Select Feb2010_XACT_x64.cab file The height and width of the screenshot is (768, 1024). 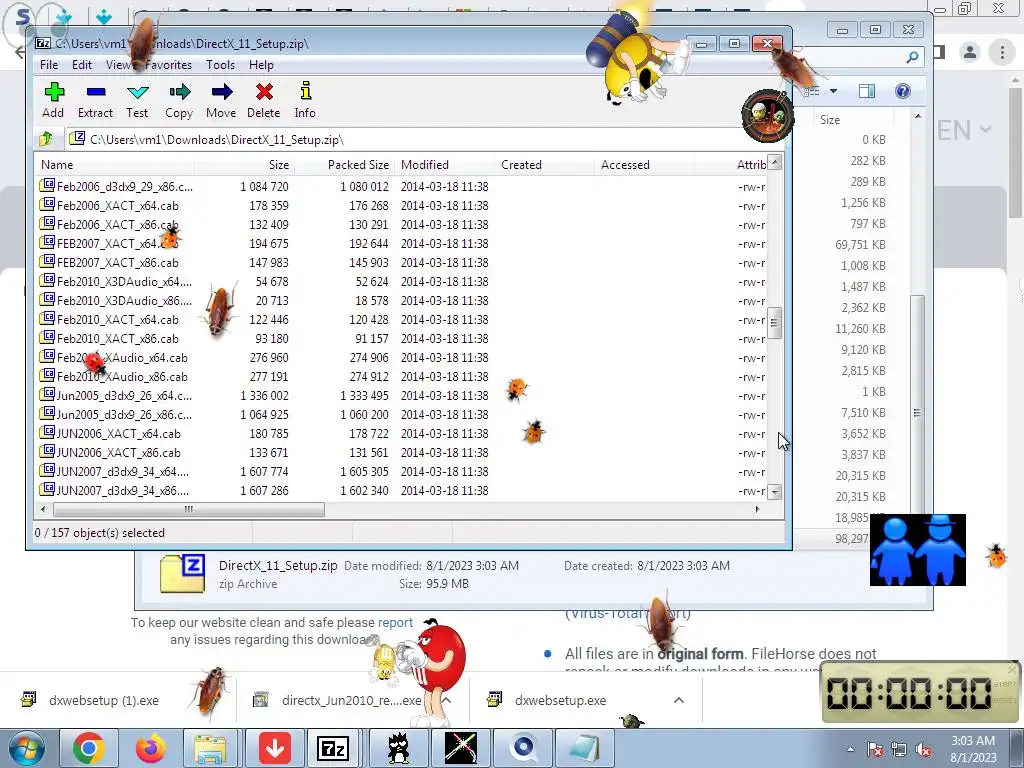[118, 319]
